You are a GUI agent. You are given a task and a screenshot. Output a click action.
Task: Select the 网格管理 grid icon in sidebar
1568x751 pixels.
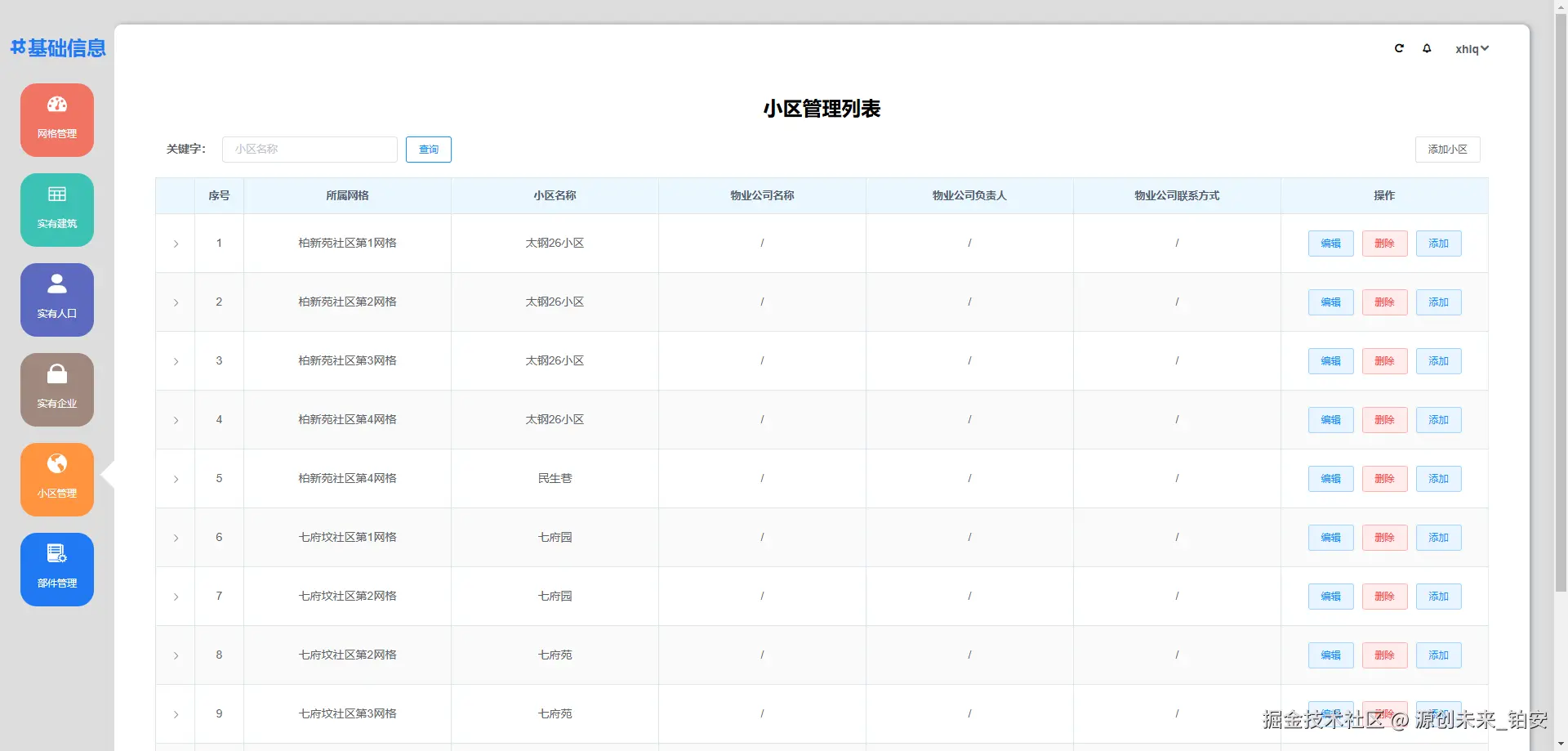56,105
